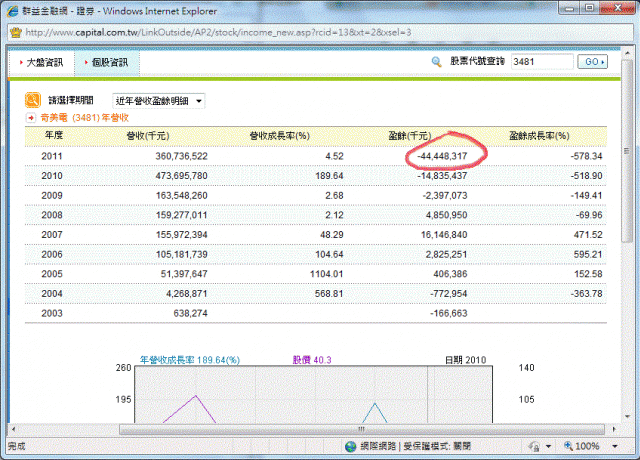This screenshot has height=460, width=640.
Task: Click the orange search icon beside 請選擇期間
Action: click(x=33, y=101)
